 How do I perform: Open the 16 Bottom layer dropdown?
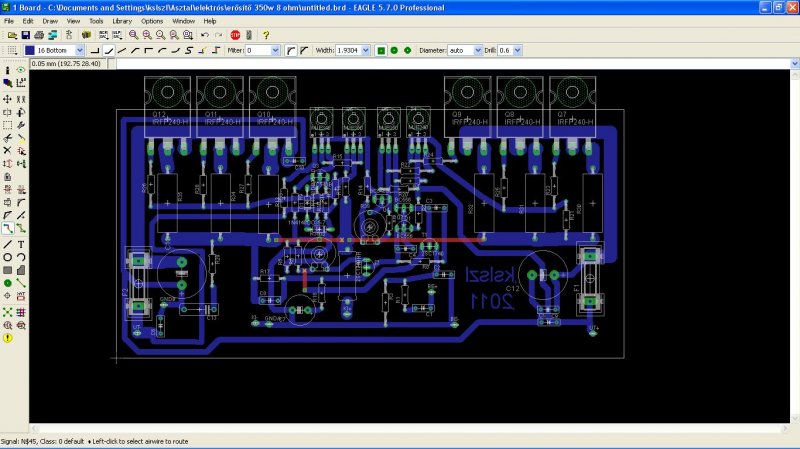(x=80, y=50)
